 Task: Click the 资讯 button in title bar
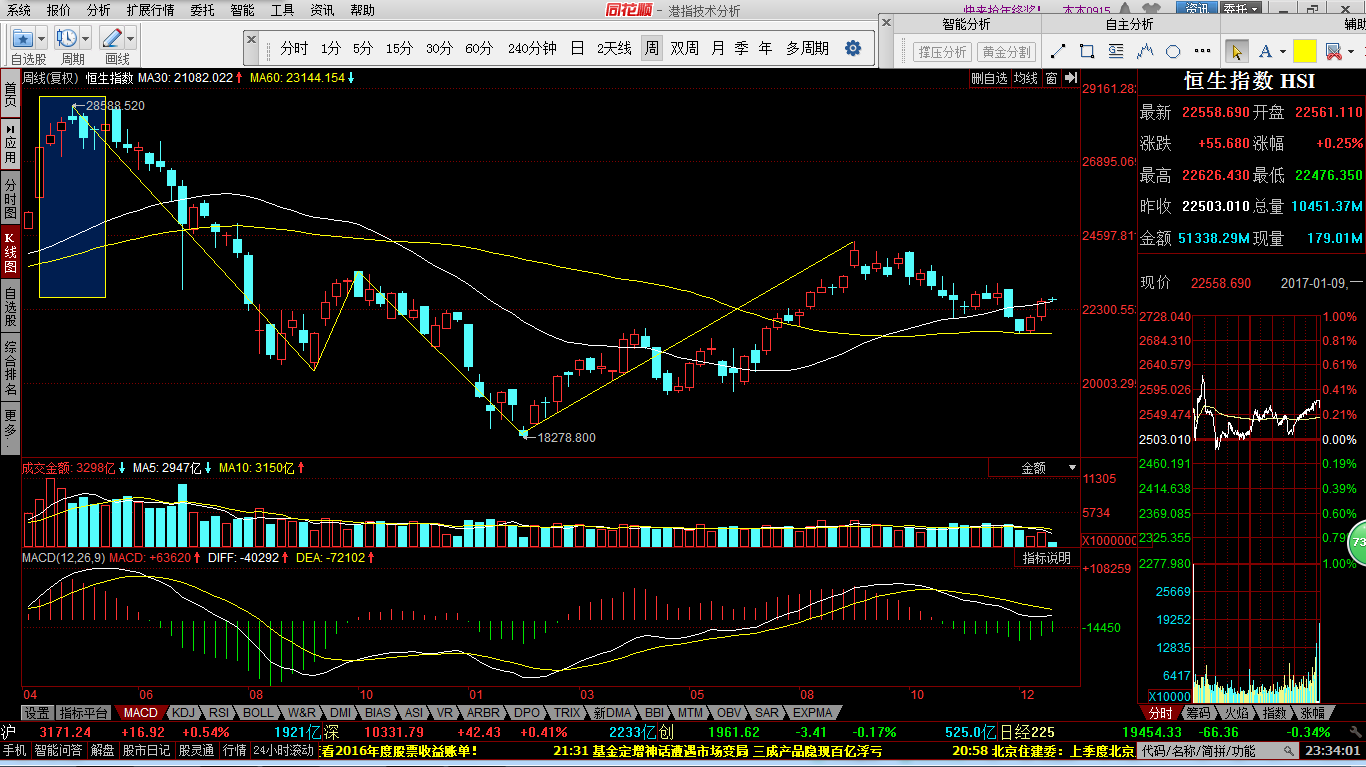[x=1197, y=10]
